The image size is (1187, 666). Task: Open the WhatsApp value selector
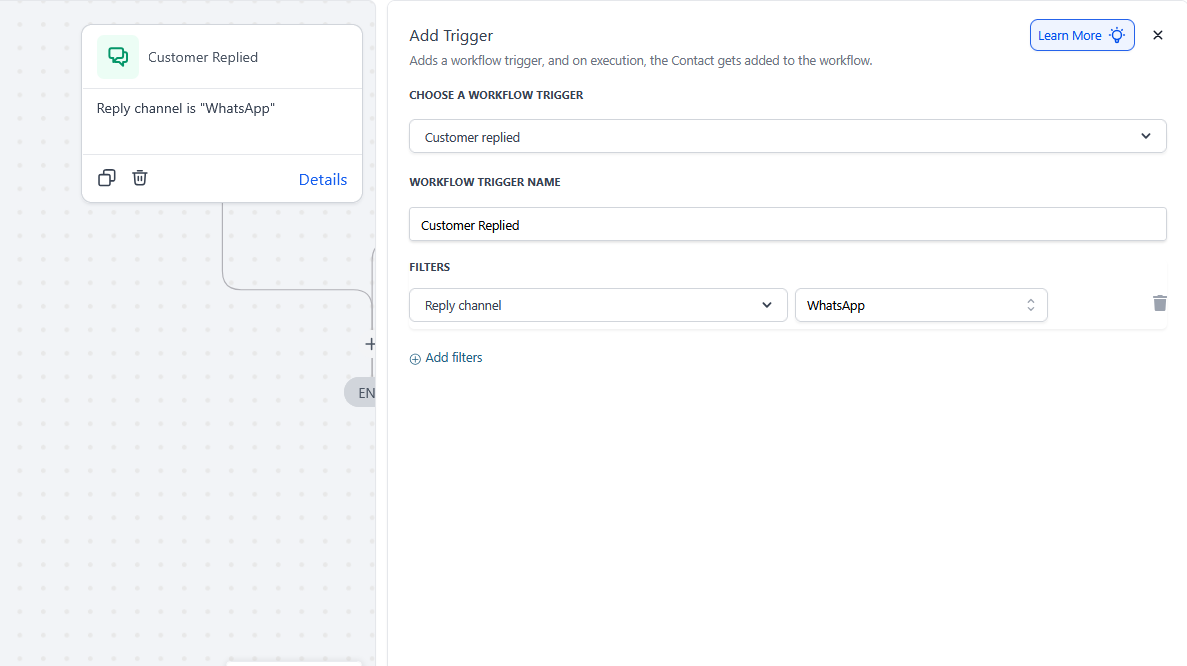click(920, 305)
